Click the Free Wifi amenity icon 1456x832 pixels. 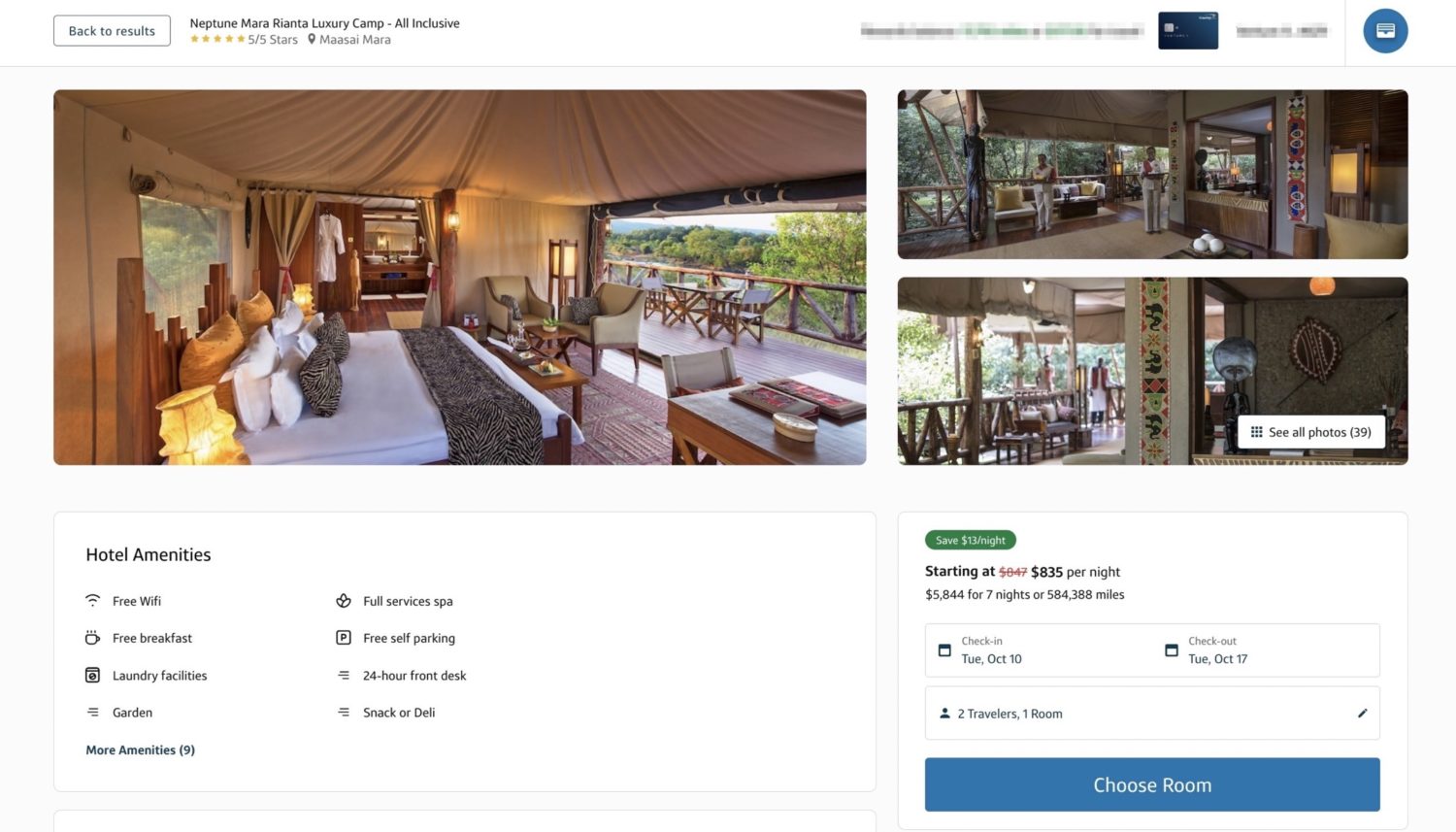coord(92,600)
